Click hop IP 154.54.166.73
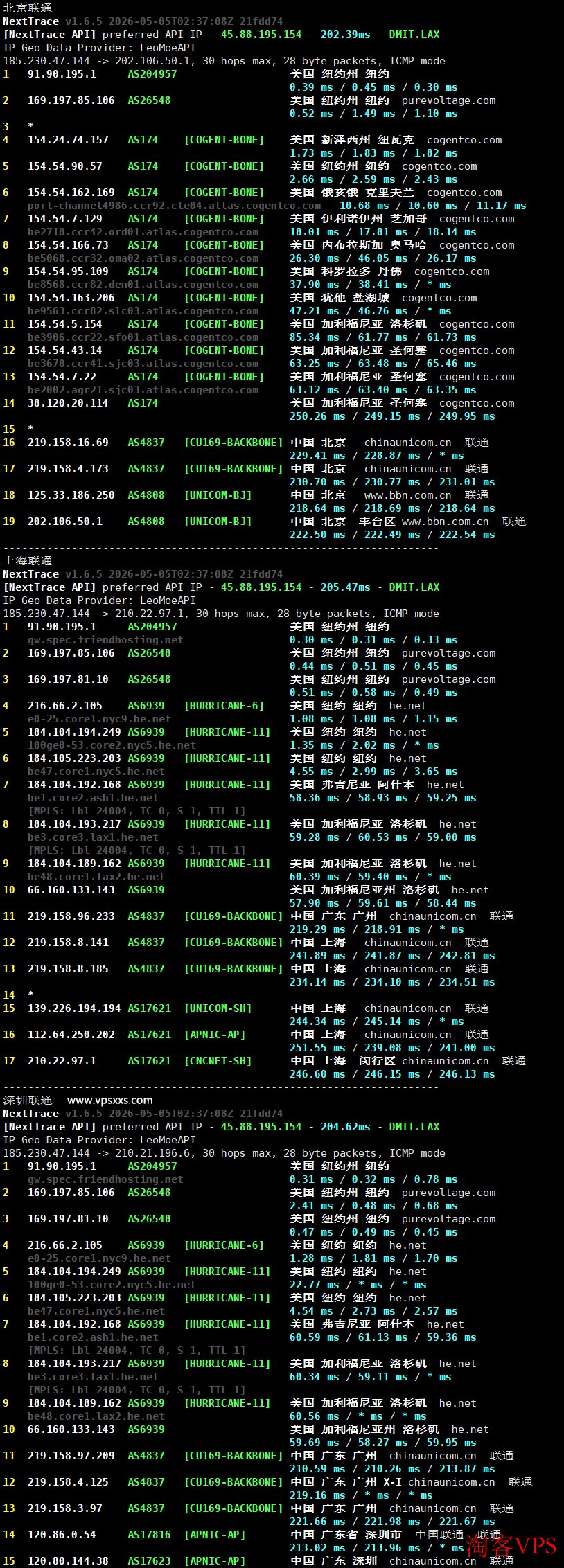 tap(68, 245)
